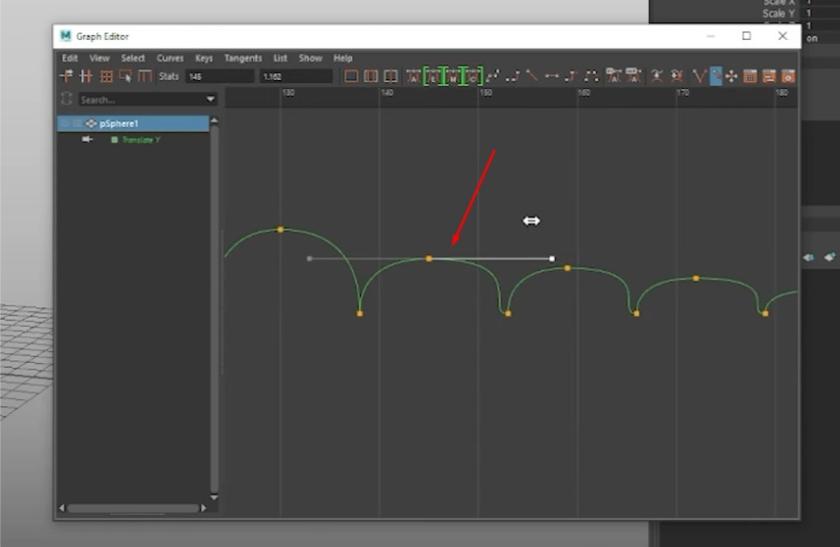Click the horizontal scrollbar right arrow
The image size is (840, 547).
click(204, 508)
